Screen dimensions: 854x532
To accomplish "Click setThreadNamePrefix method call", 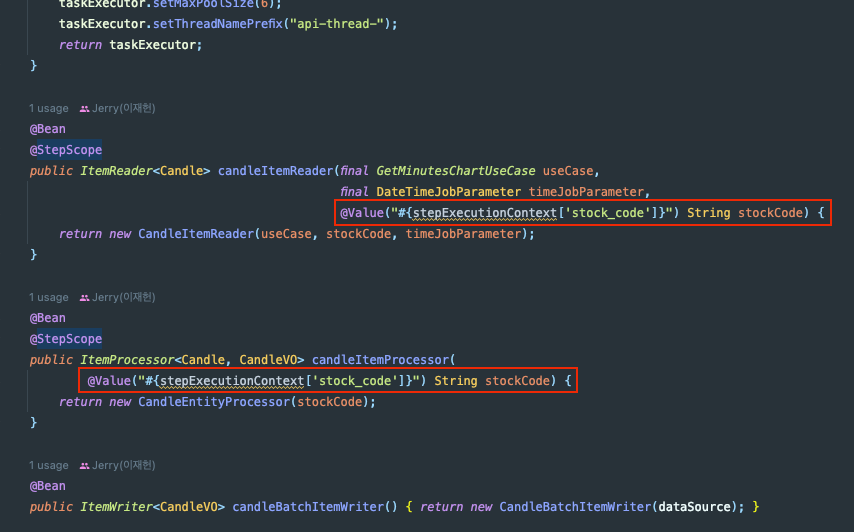I will pyautogui.click(x=218, y=24).
